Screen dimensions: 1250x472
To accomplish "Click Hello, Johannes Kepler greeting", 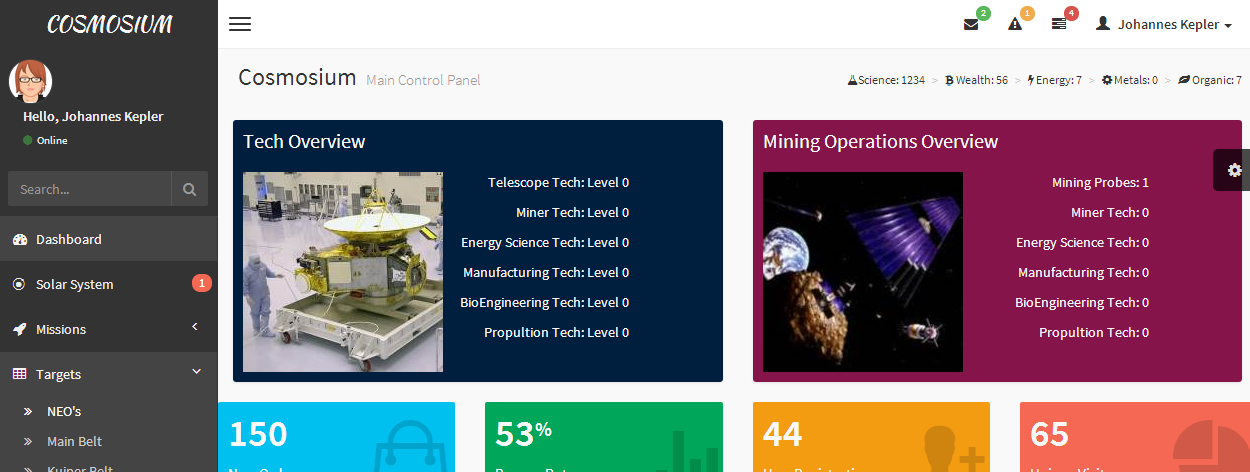I will click(x=93, y=116).
